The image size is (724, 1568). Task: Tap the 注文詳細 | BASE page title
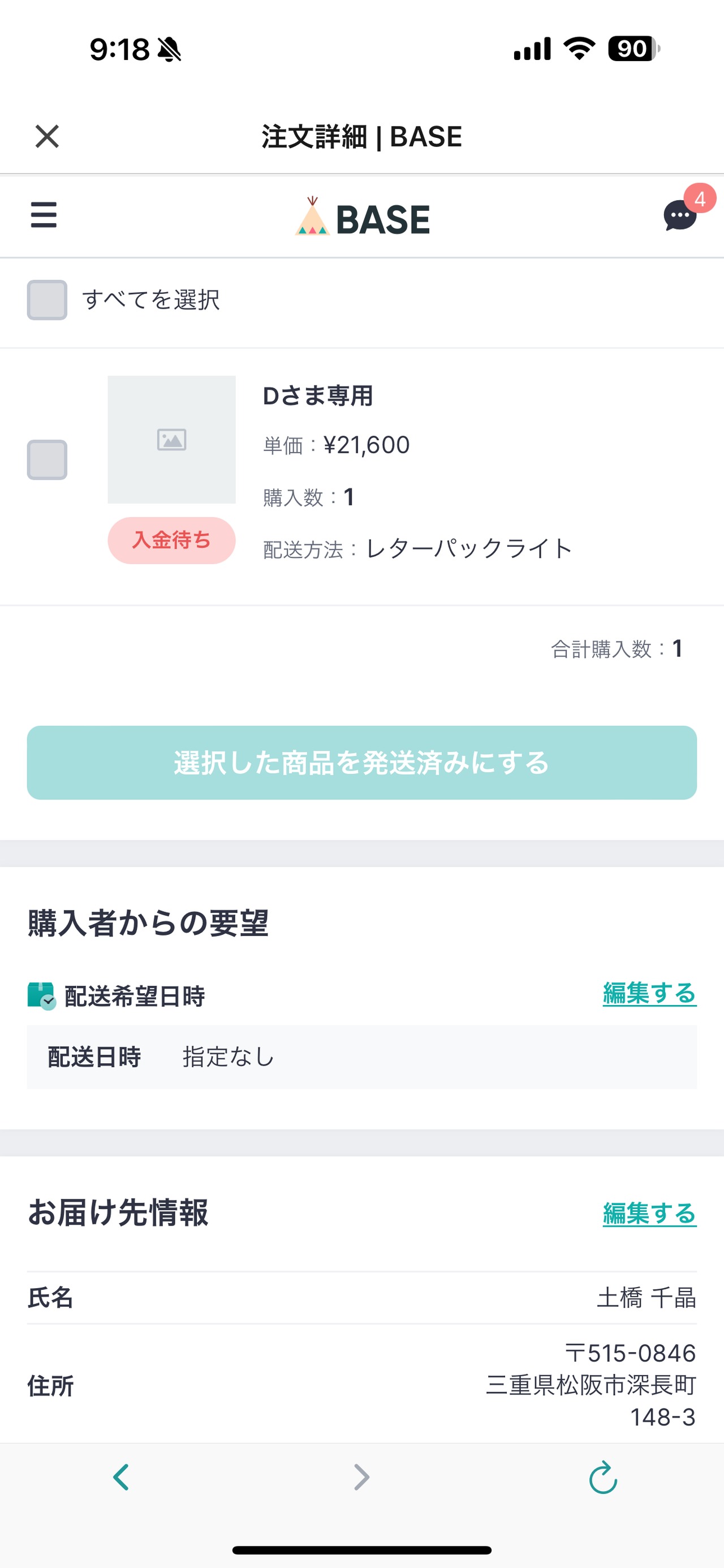click(x=361, y=136)
